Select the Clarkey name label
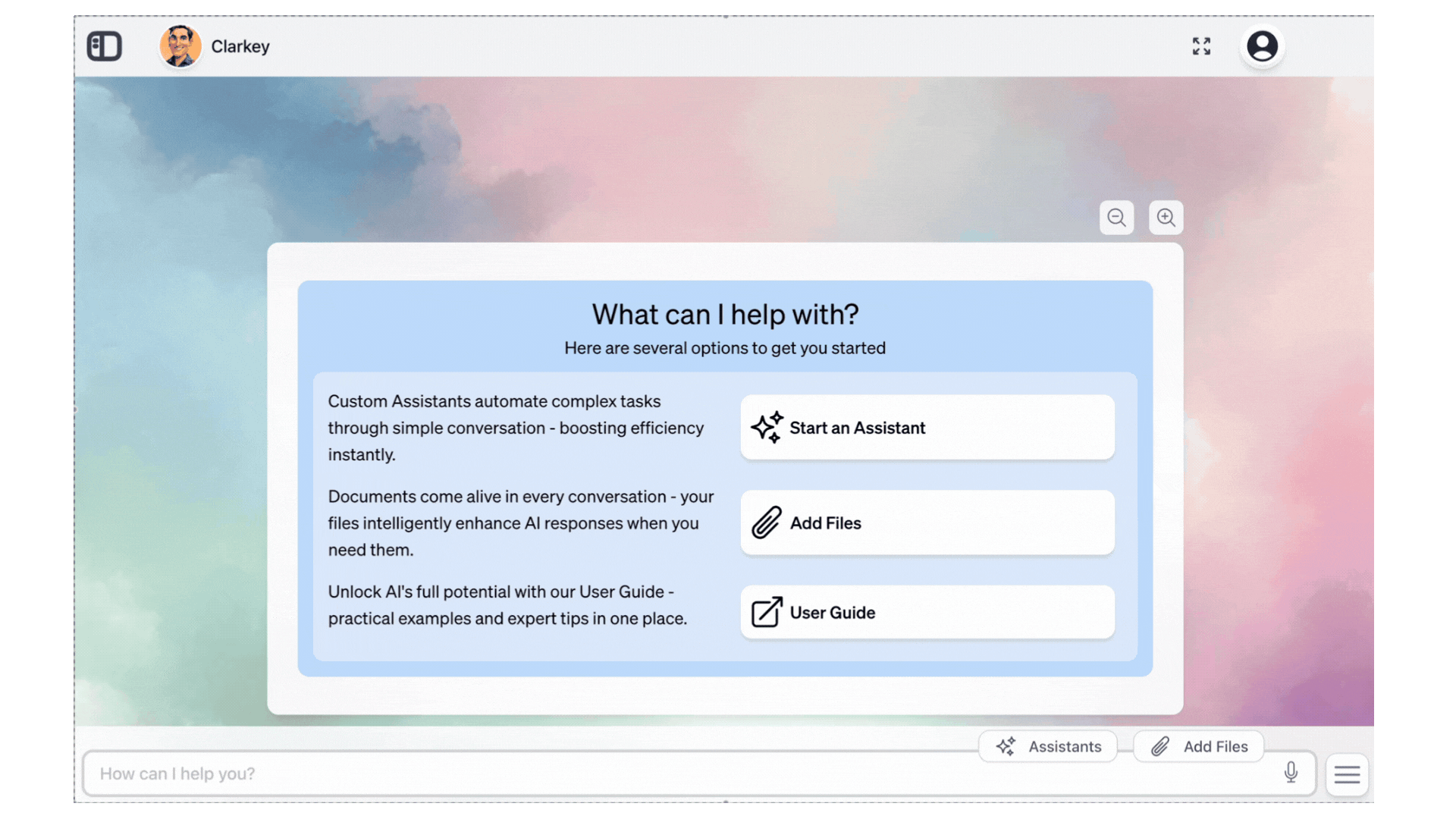 click(x=240, y=46)
